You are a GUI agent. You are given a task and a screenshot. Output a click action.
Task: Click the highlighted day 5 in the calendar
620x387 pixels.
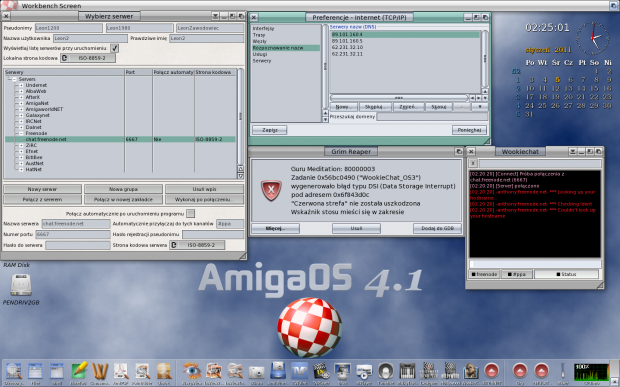point(558,80)
